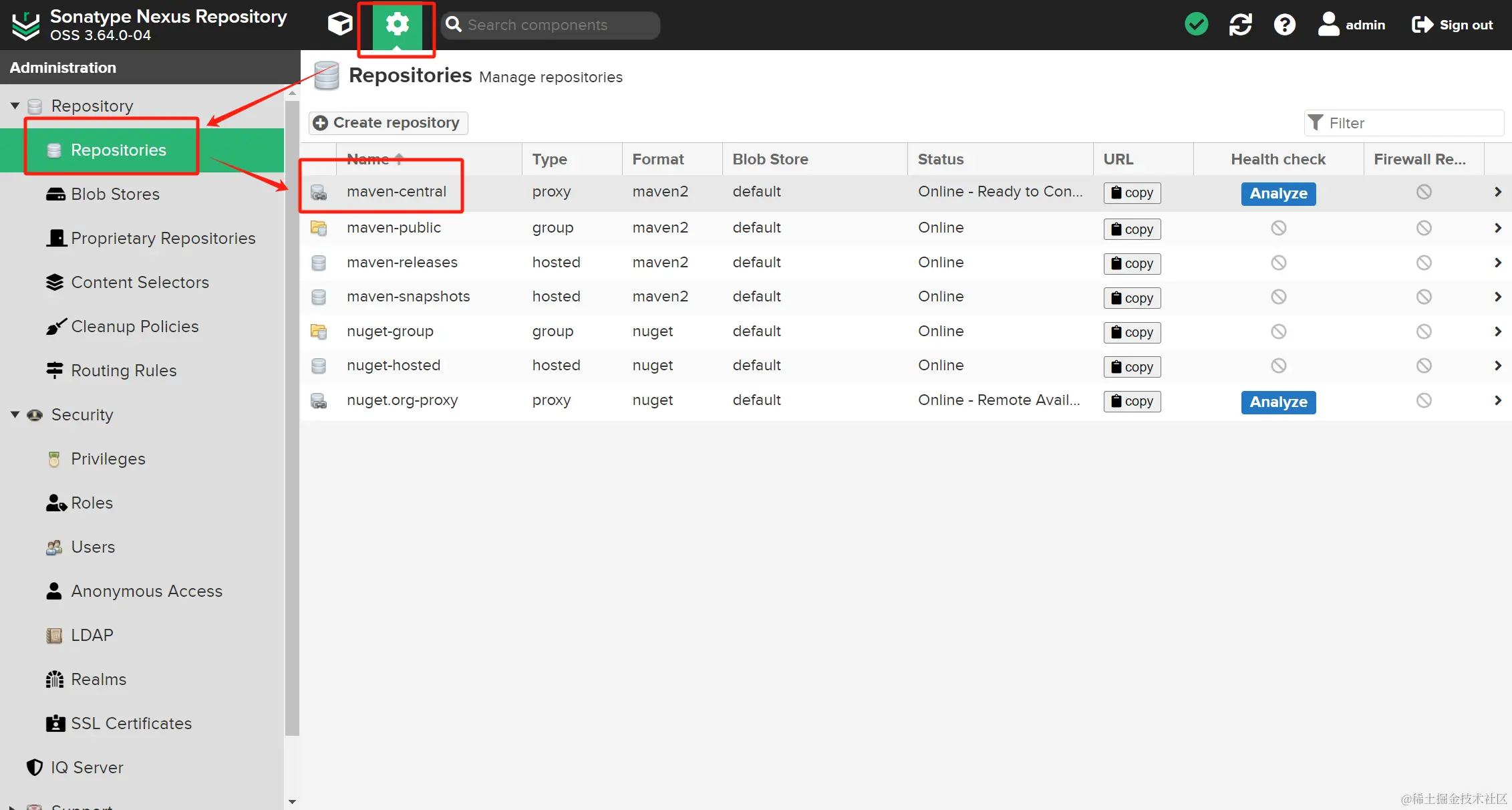The image size is (1512, 810).
Task: Open the Realms sidebar entry
Action: [x=98, y=679]
